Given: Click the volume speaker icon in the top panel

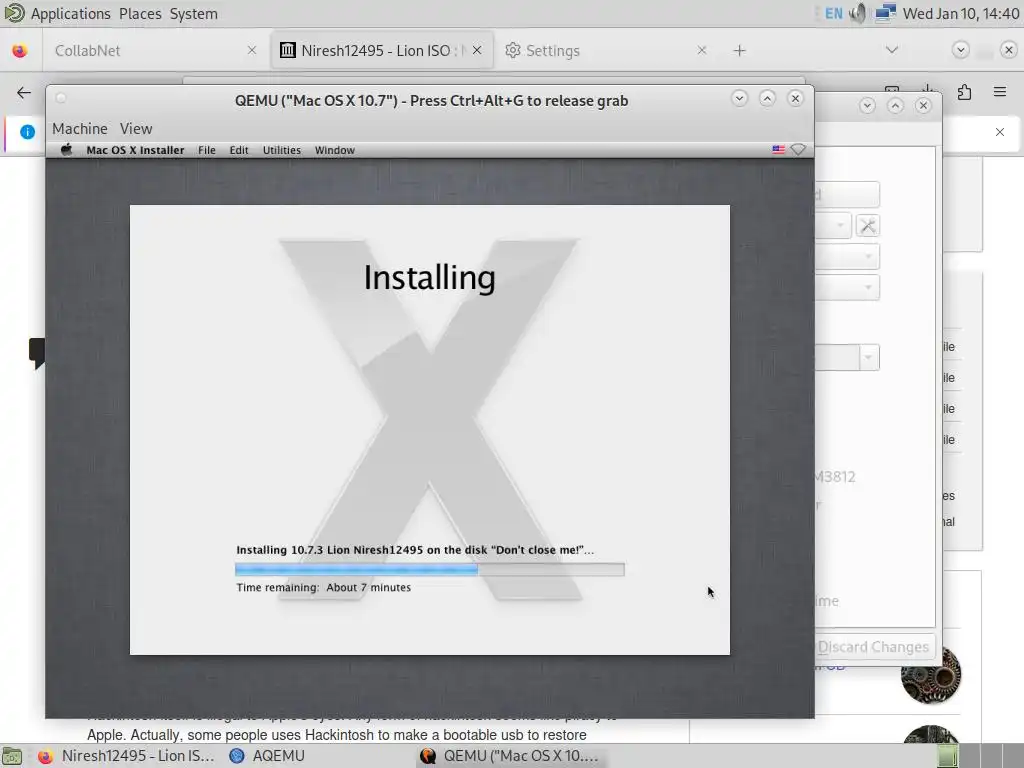Looking at the screenshot, I should click(x=858, y=13).
